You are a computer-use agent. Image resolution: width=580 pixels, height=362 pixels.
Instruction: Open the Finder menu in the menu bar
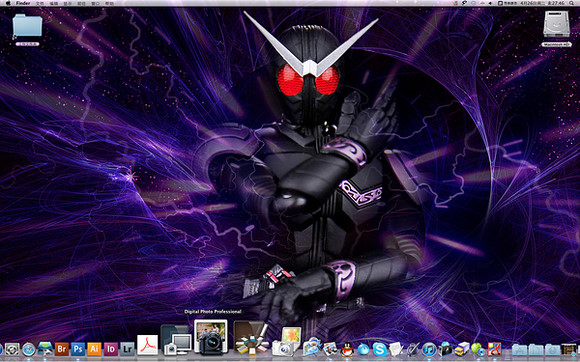(23, 3)
